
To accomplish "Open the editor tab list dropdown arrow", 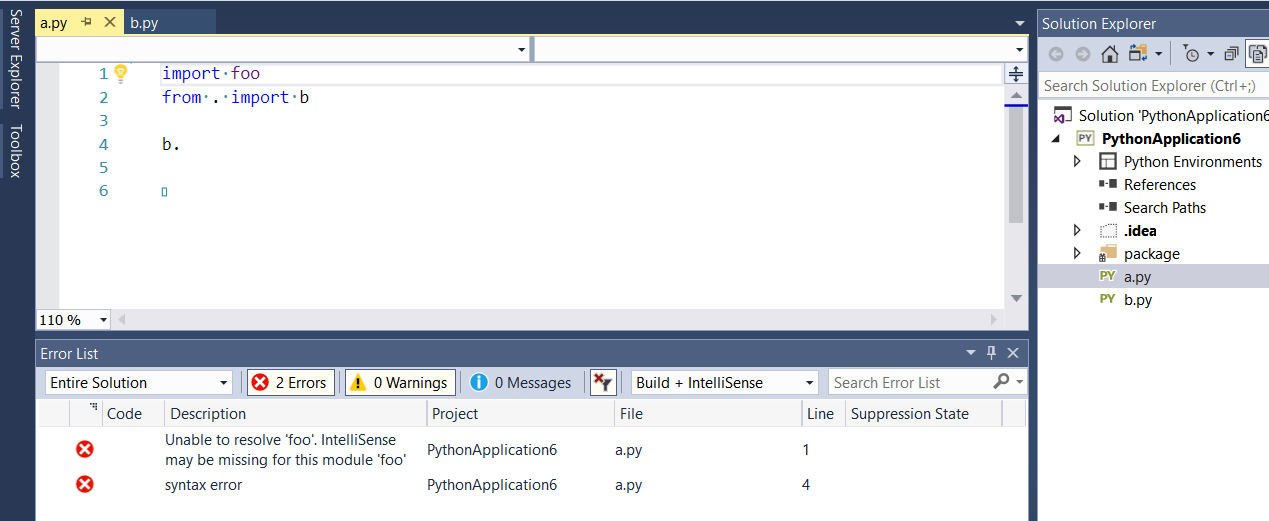I will pyautogui.click(x=1019, y=23).
